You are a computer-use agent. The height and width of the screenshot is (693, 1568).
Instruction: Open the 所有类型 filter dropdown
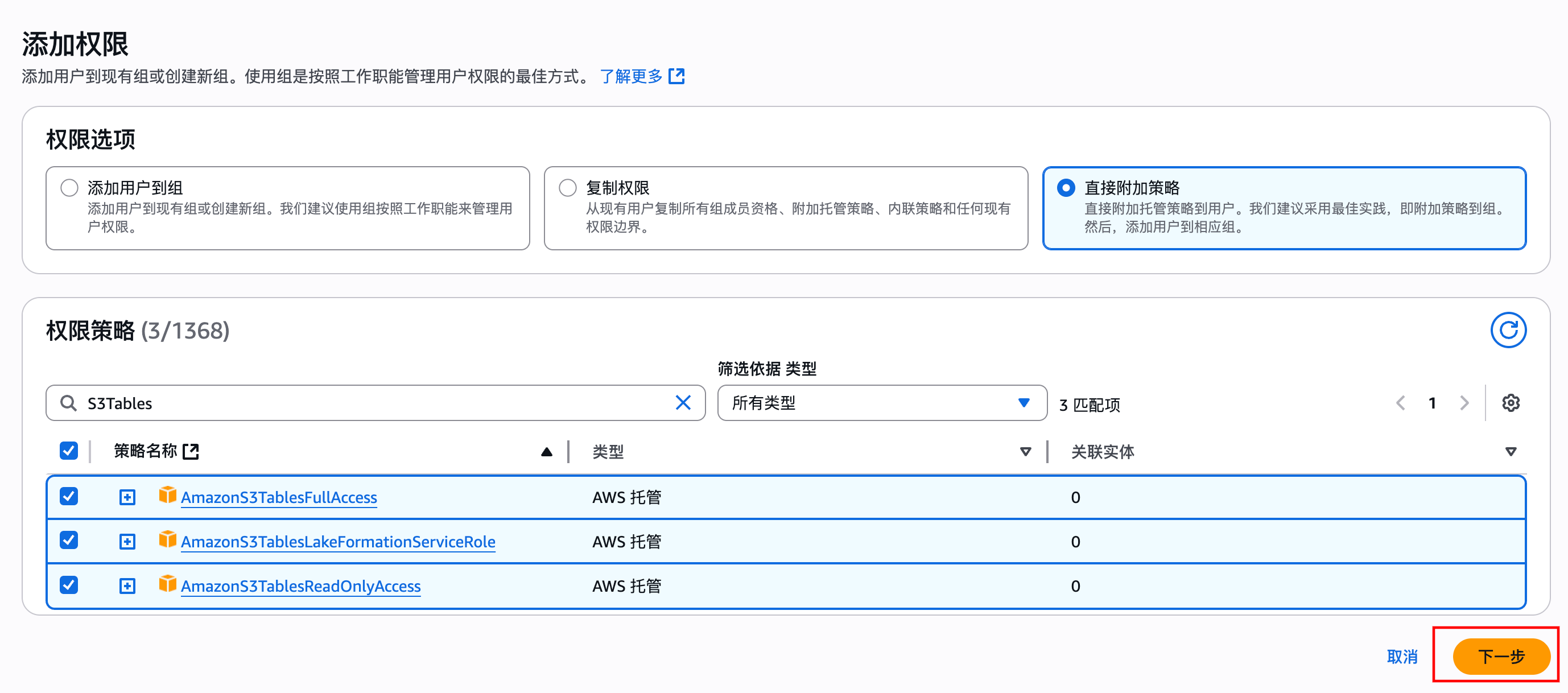pos(881,402)
